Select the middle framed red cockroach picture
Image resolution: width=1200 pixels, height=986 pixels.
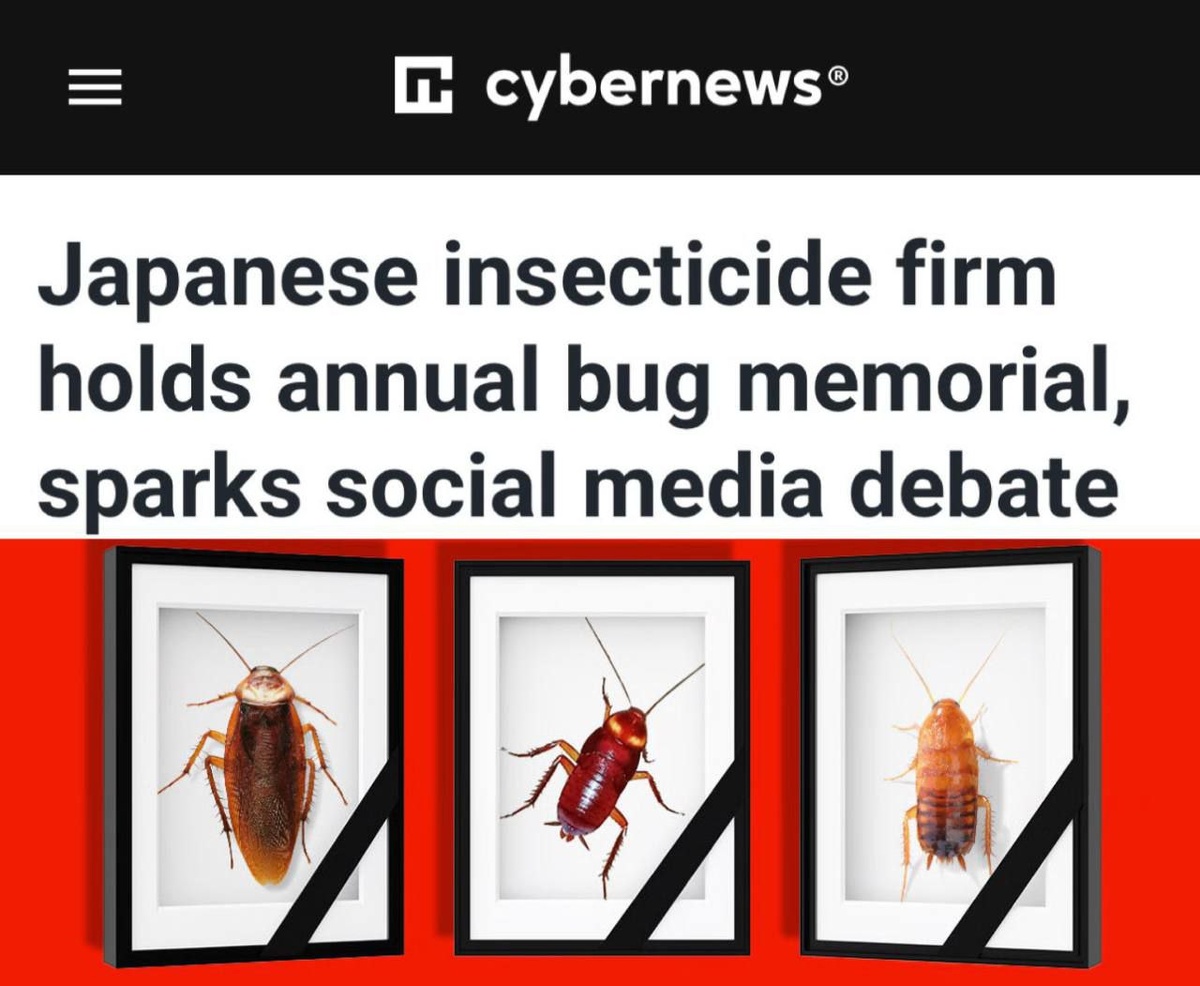[x=602, y=757]
